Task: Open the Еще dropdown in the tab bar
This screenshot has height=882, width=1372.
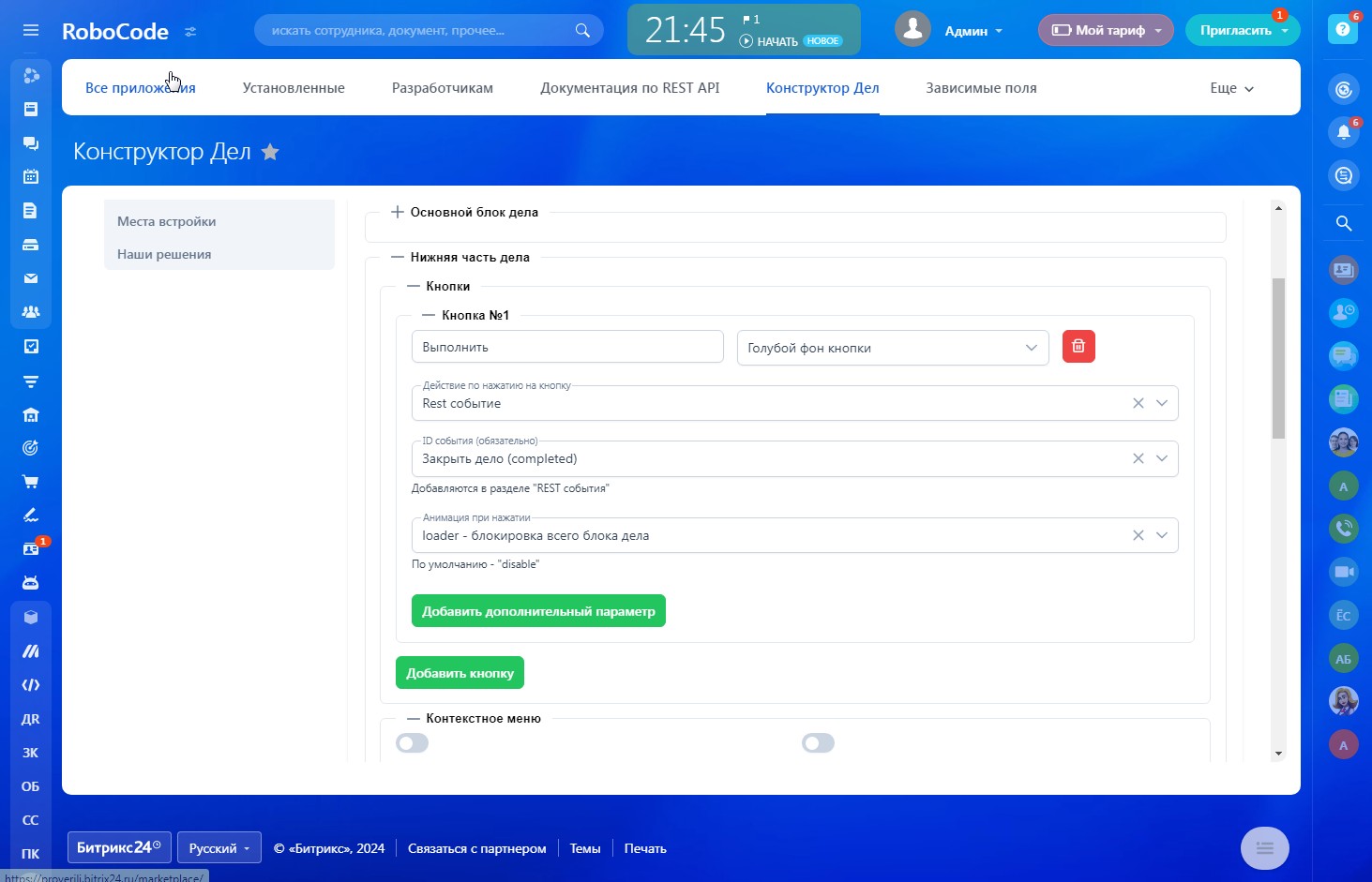Action: tap(1231, 88)
